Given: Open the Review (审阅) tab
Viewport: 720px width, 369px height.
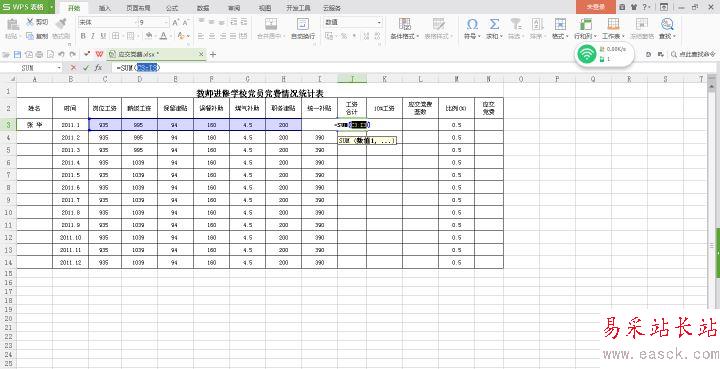Looking at the screenshot, I should click(233, 8).
